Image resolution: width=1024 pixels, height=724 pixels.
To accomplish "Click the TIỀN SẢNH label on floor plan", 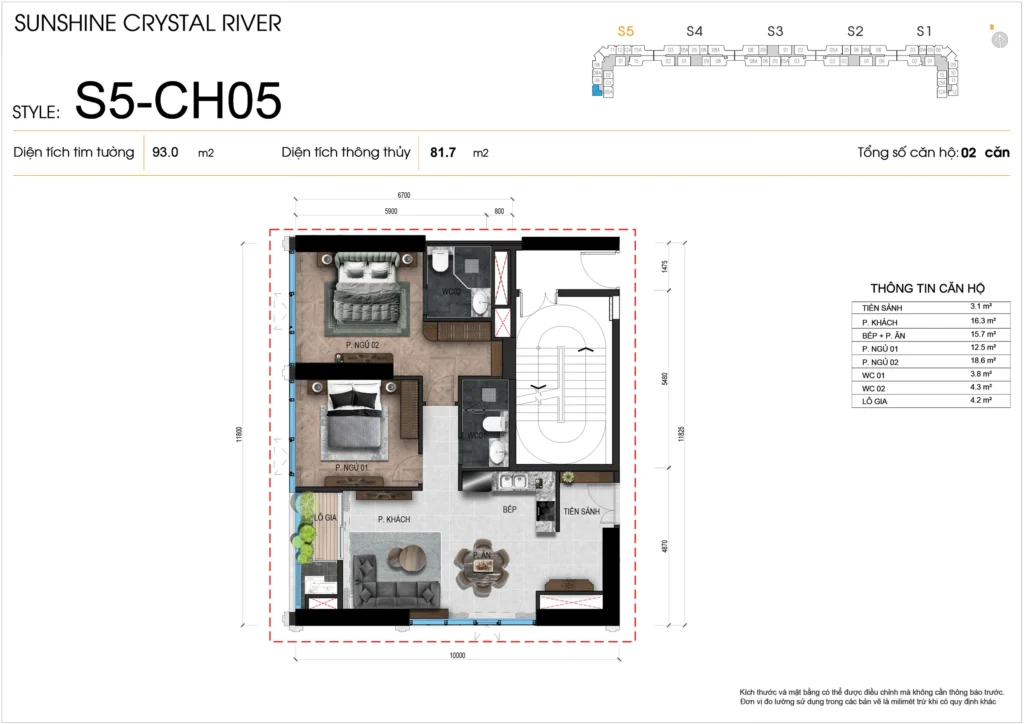I will coord(580,511).
